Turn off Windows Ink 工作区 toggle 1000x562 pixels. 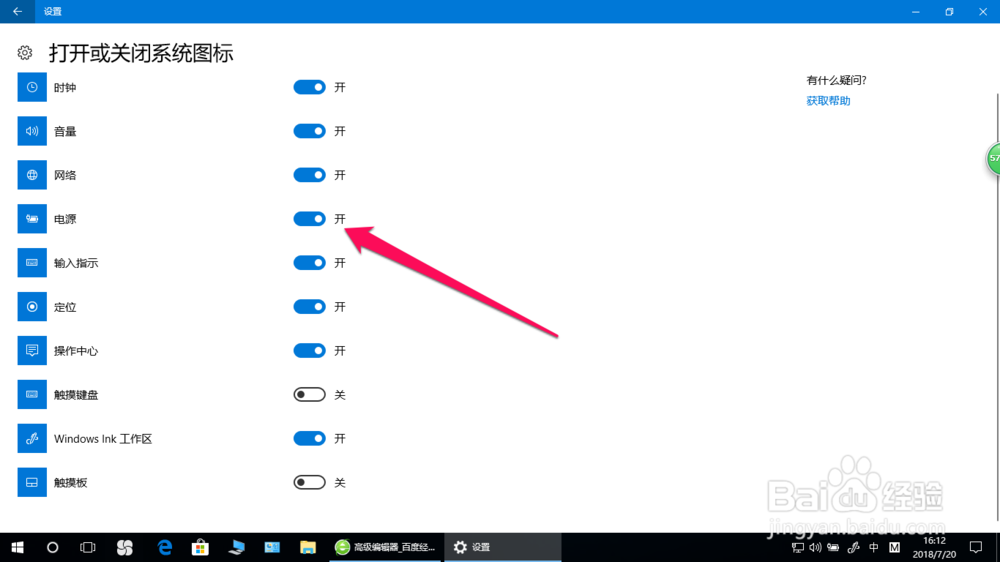pos(309,438)
